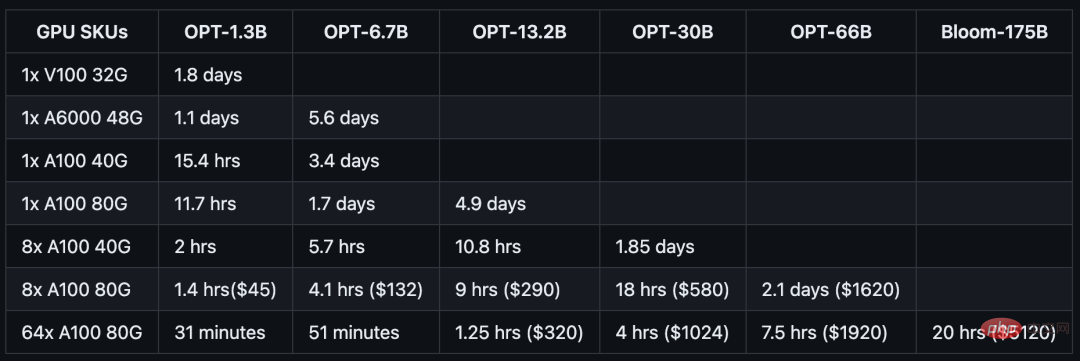Viewport: 1080px width, 361px height.
Task: Select the OPT-1.3B column header
Action: (x=225, y=32)
